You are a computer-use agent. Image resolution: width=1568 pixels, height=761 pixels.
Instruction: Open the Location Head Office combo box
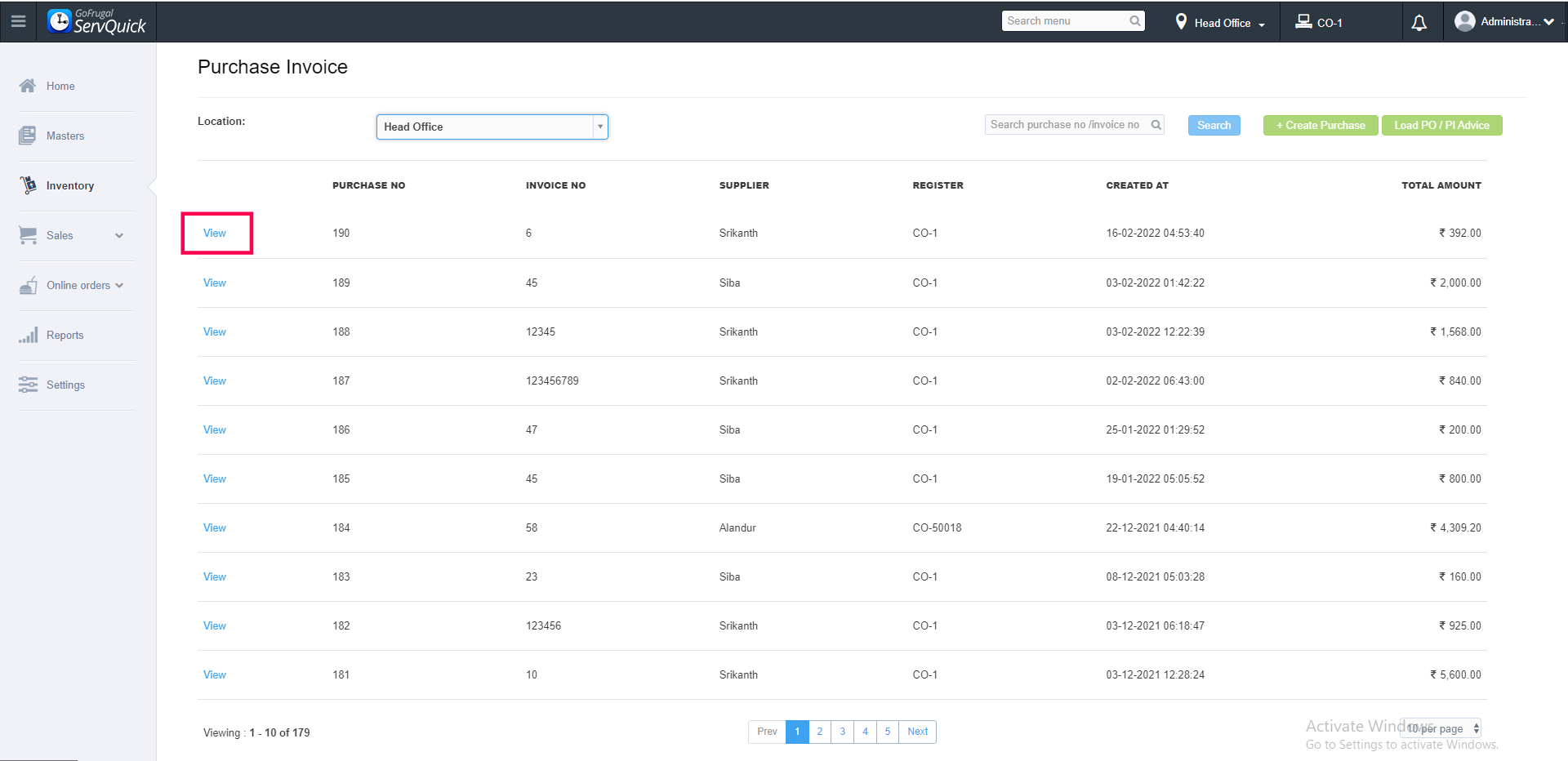coord(492,127)
